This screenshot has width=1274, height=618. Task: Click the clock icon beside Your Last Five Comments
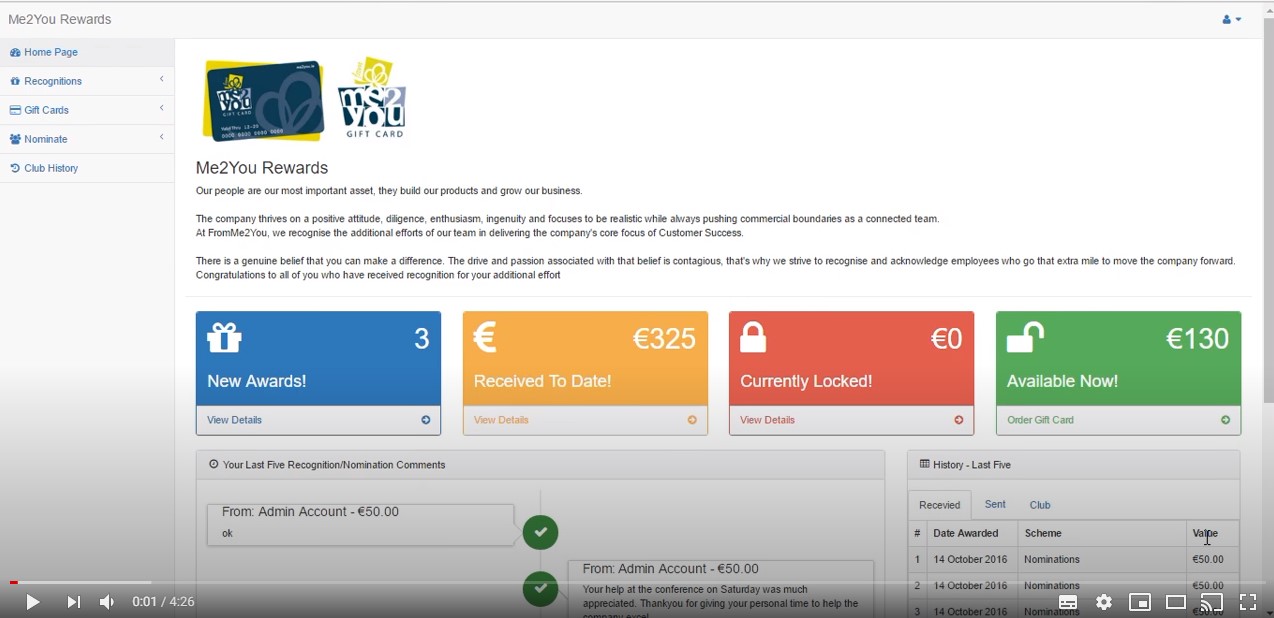point(214,464)
